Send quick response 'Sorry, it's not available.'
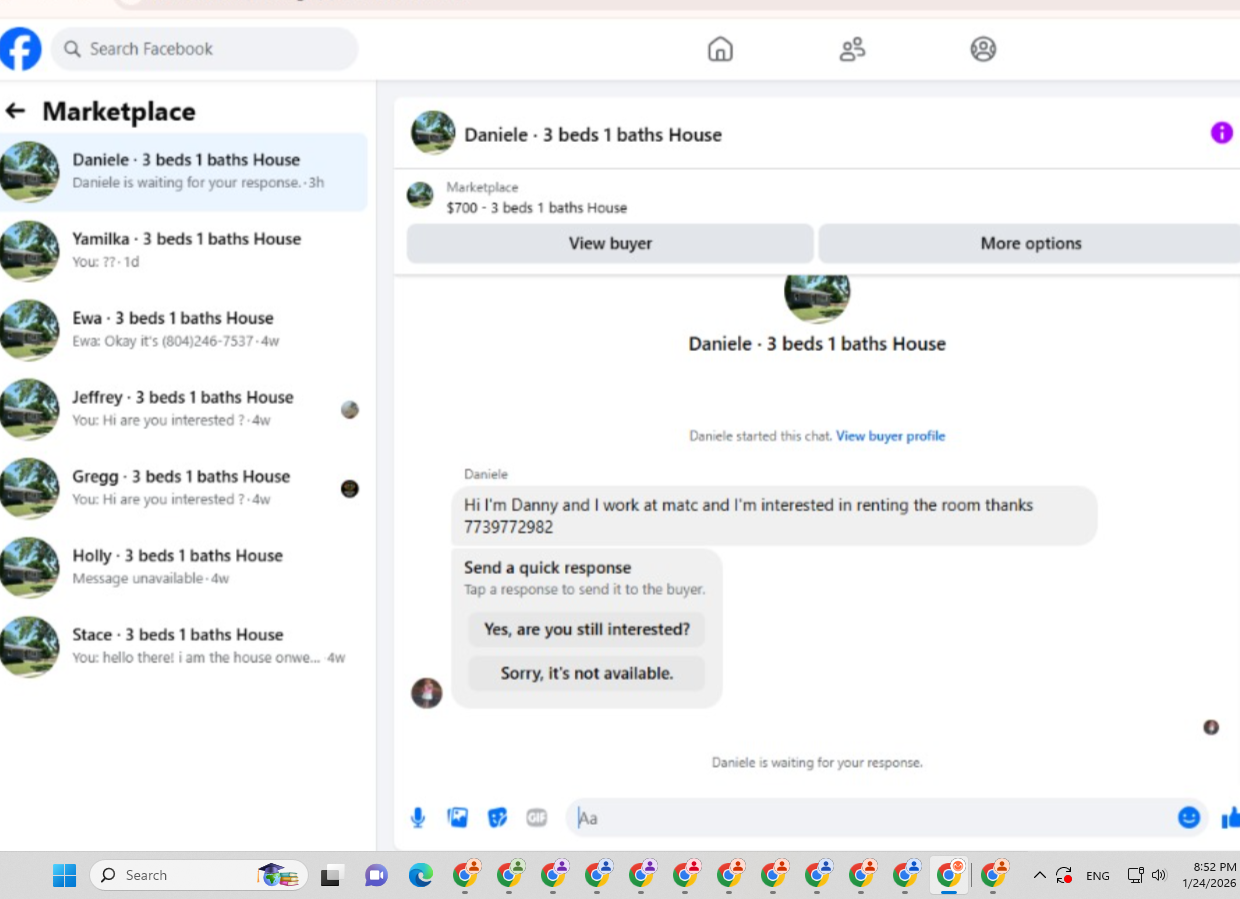This screenshot has height=899, width=1240. tap(587, 673)
